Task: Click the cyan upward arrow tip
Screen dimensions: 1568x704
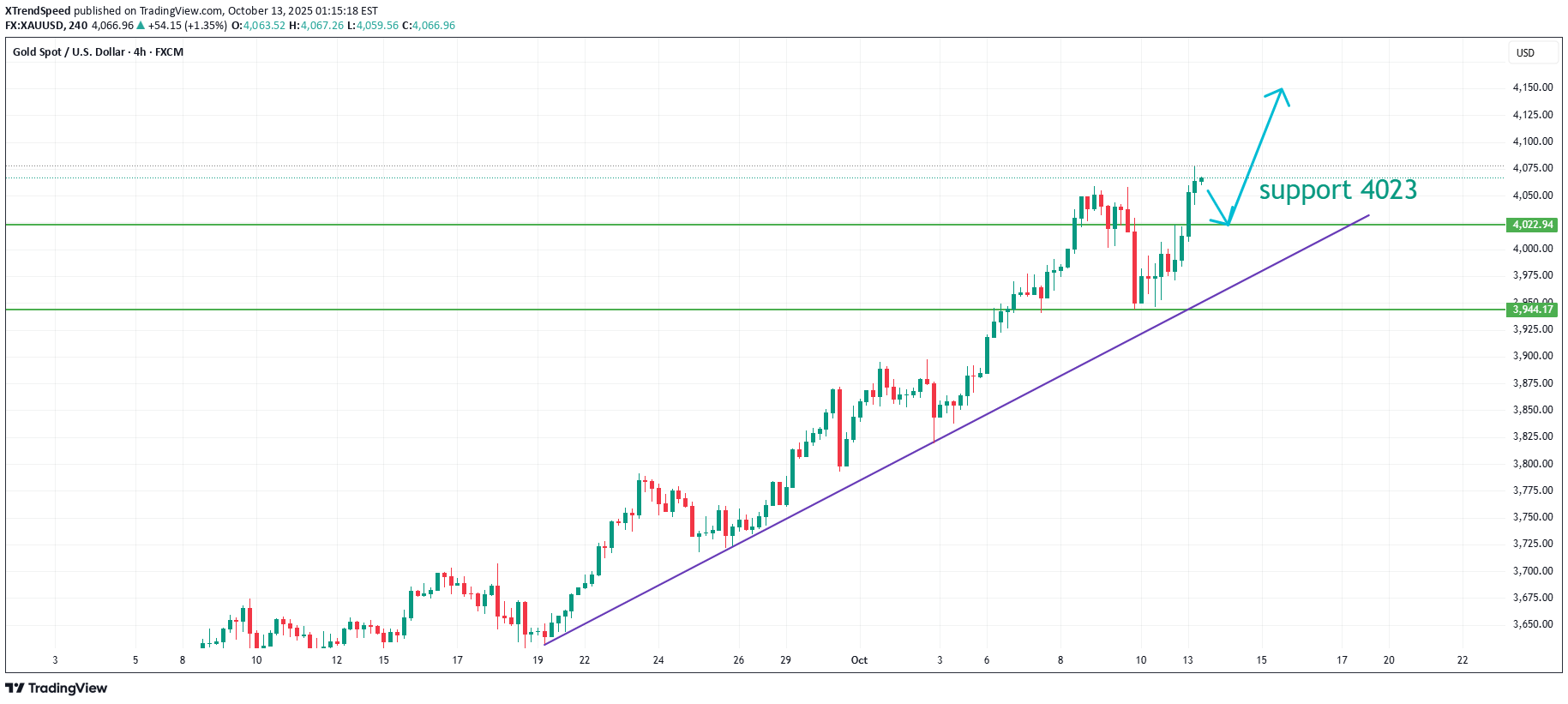Action: (x=1281, y=89)
